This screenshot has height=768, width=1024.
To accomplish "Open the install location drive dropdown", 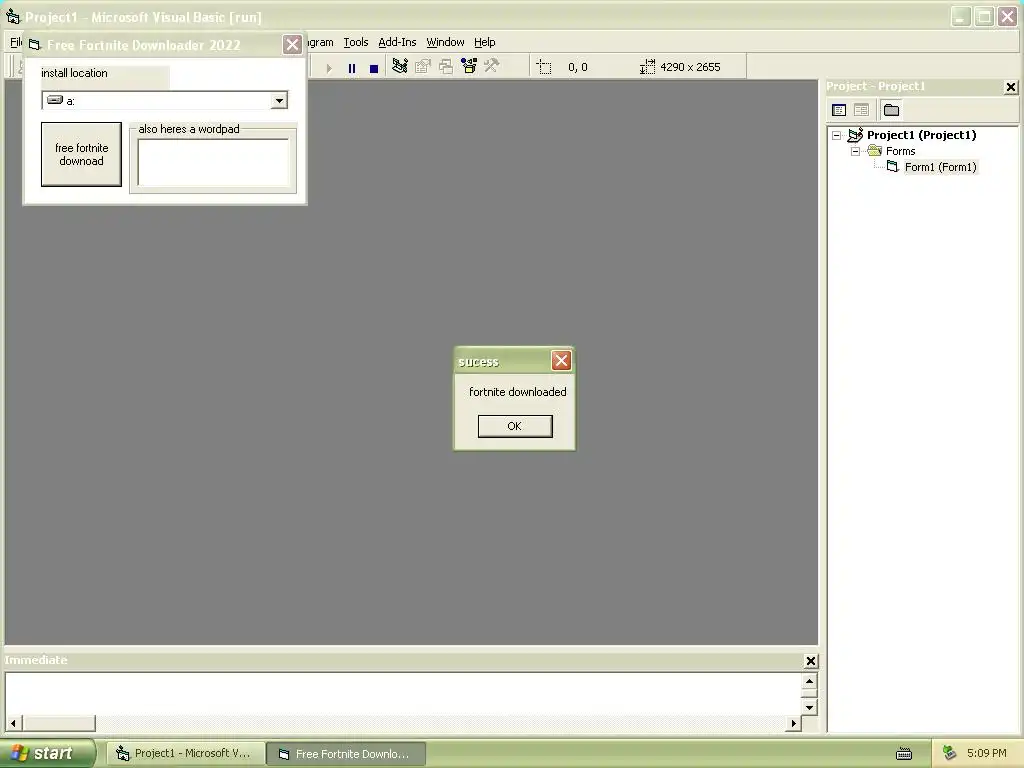I will point(280,101).
